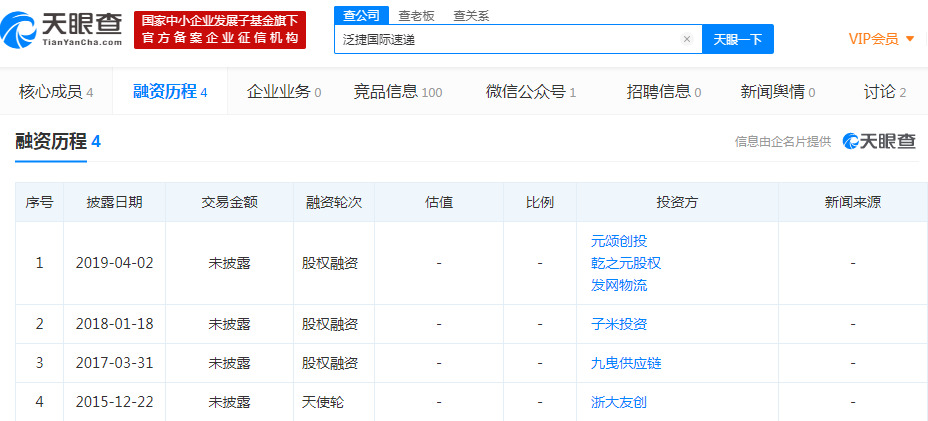
Task: Click the 比例 column header
Action: pyautogui.click(x=540, y=202)
